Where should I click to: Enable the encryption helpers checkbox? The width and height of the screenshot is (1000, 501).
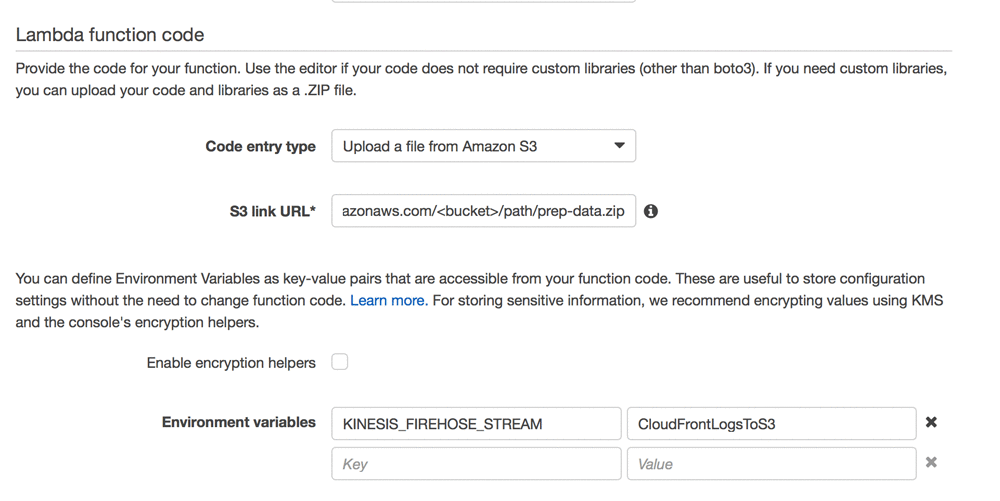pos(340,362)
